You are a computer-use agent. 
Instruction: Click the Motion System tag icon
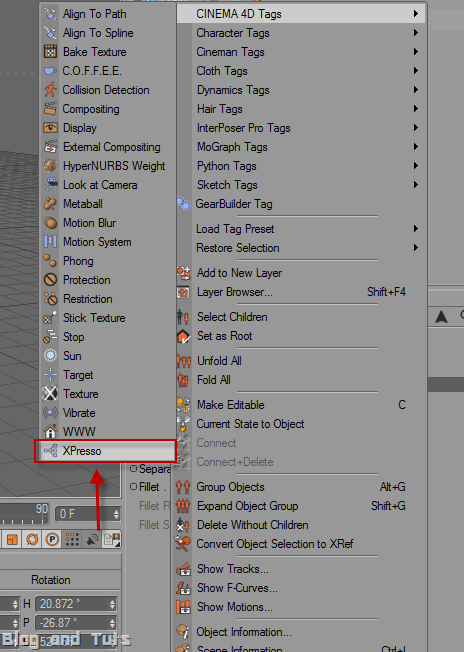[50, 242]
